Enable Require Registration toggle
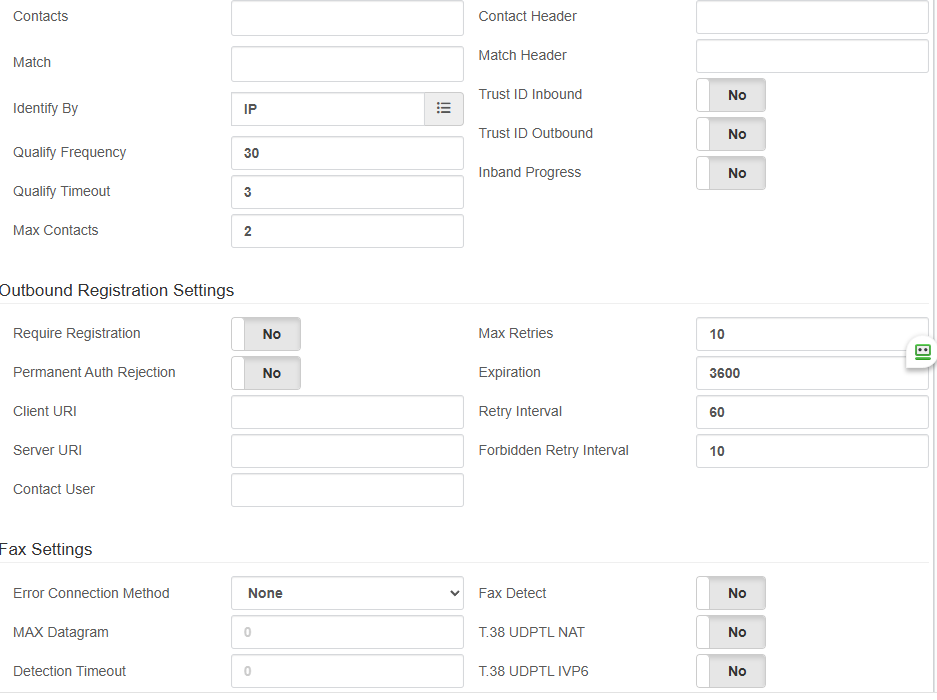Viewport: 937px width, 700px height. pyautogui.click(x=266, y=334)
